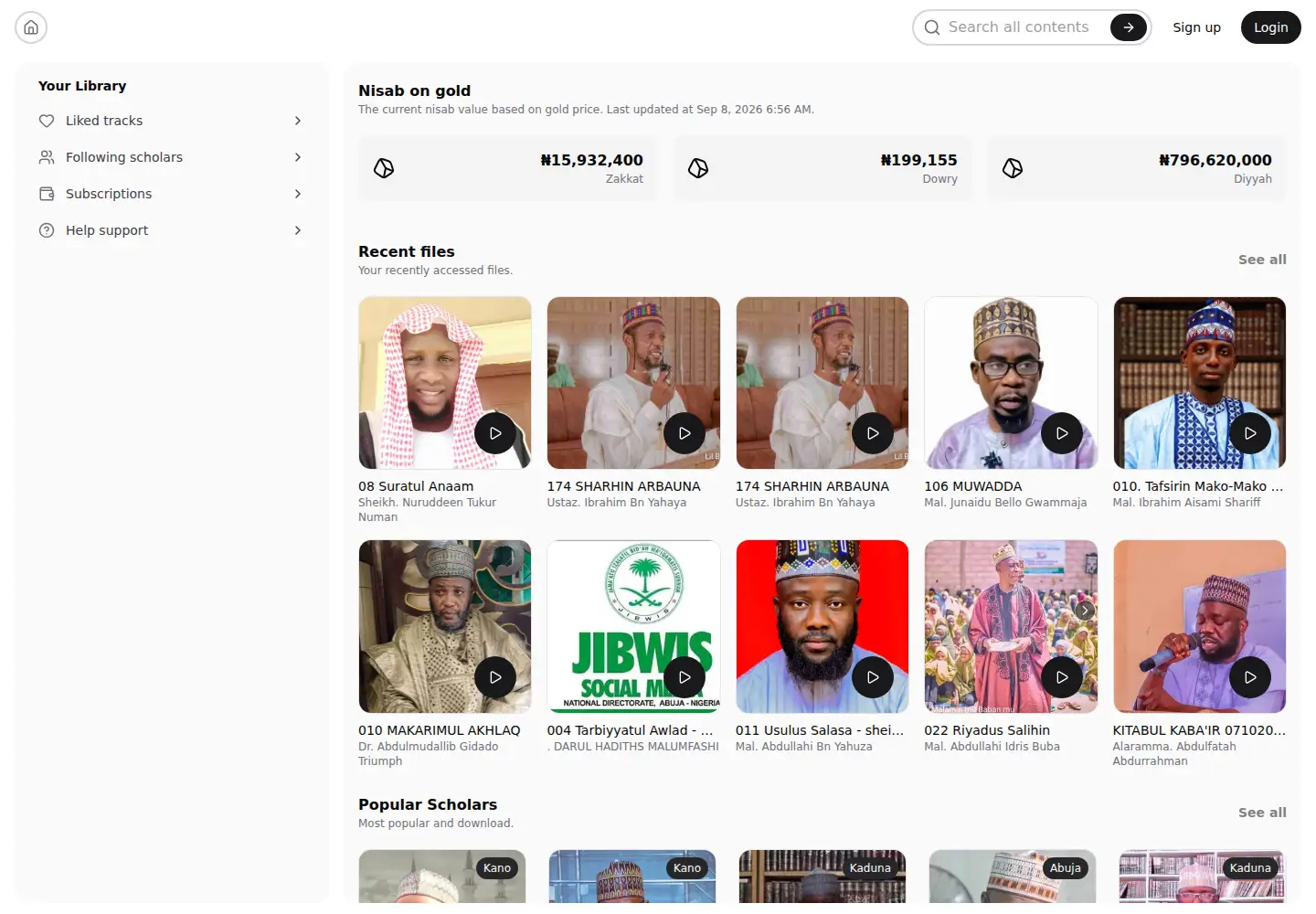
Task: Open the Dowry ₦199,155 card
Action: pyautogui.click(x=822, y=168)
